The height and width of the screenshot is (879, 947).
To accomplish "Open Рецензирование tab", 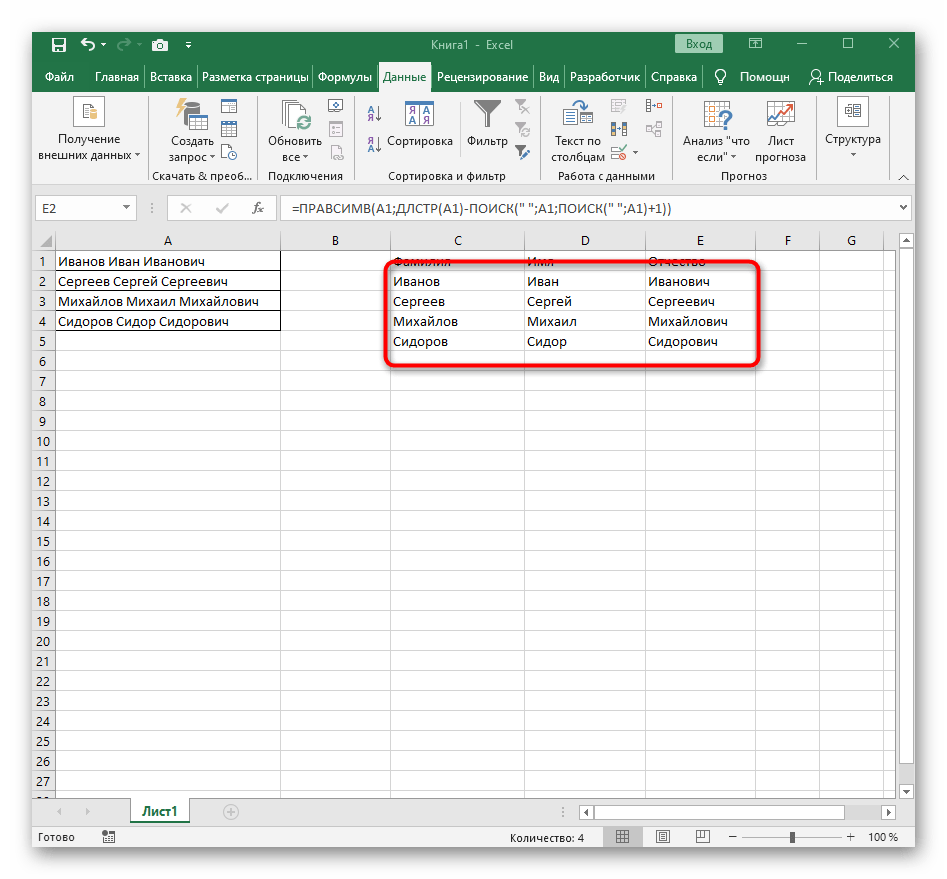I will click(483, 77).
